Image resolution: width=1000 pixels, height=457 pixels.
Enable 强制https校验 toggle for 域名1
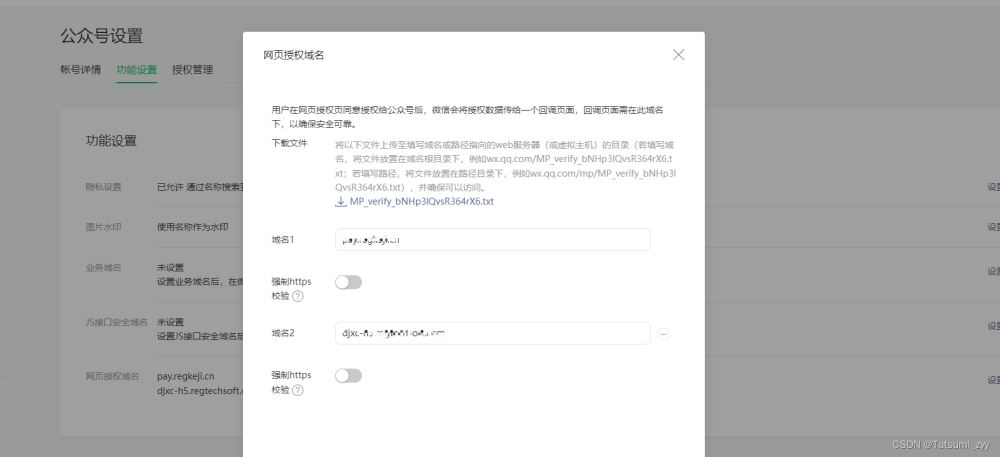[x=348, y=282]
